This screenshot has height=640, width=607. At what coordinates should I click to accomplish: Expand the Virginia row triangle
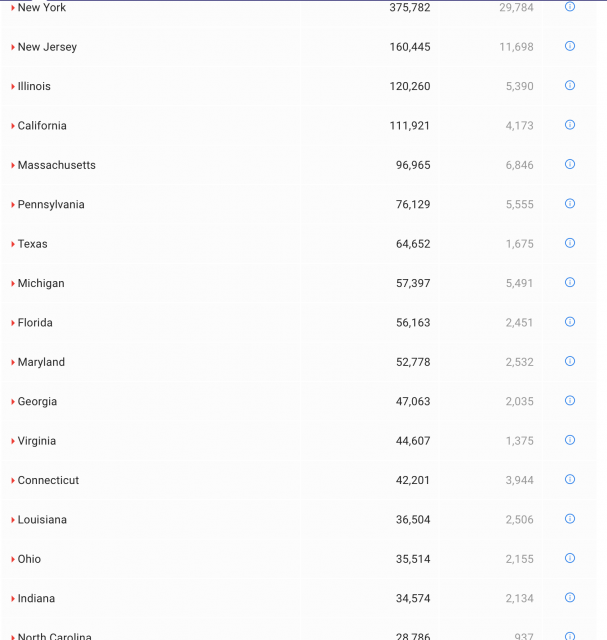coord(13,441)
